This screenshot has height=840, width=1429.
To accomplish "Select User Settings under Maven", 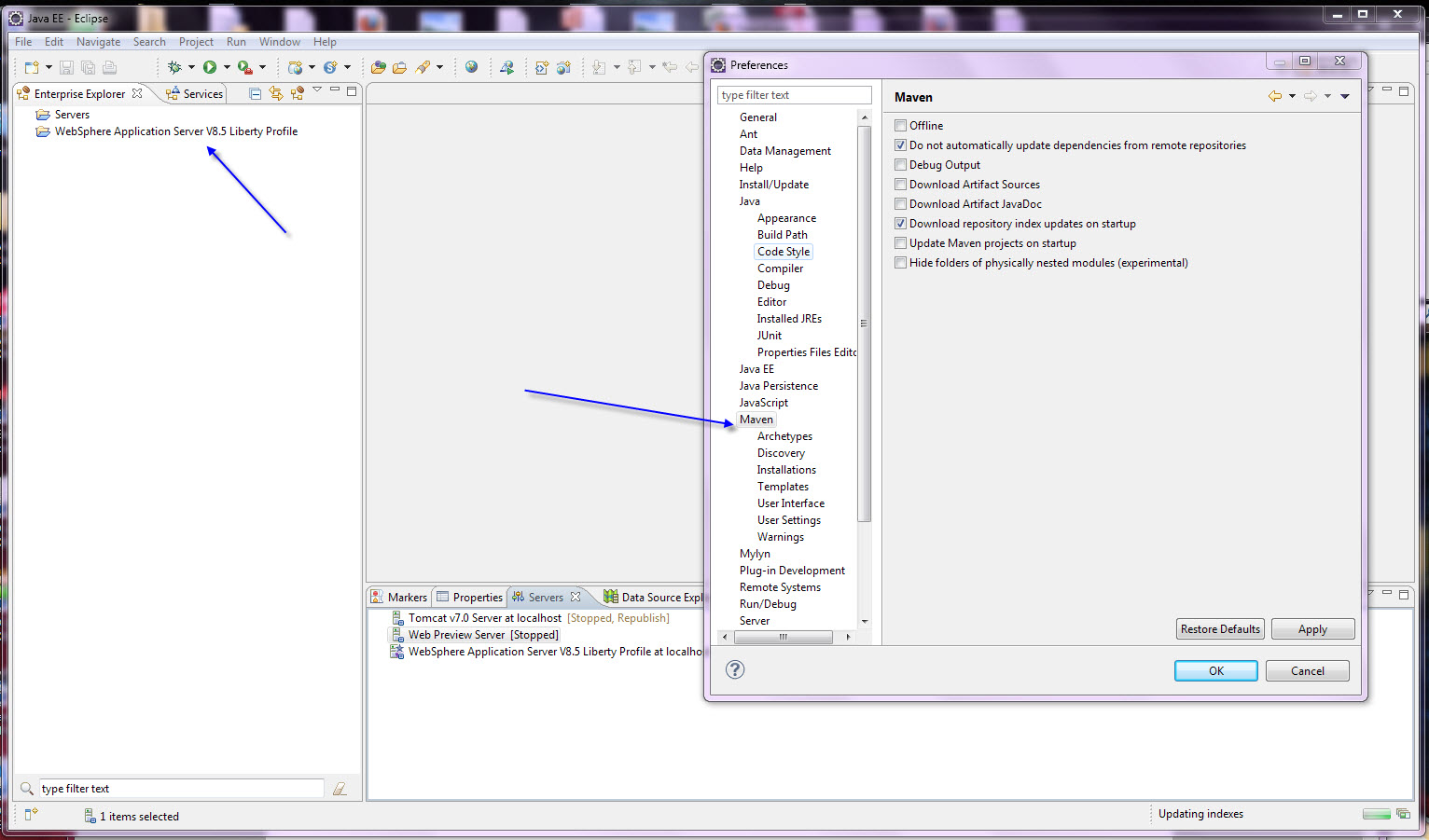I will pyautogui.click(x=789, y=520).
